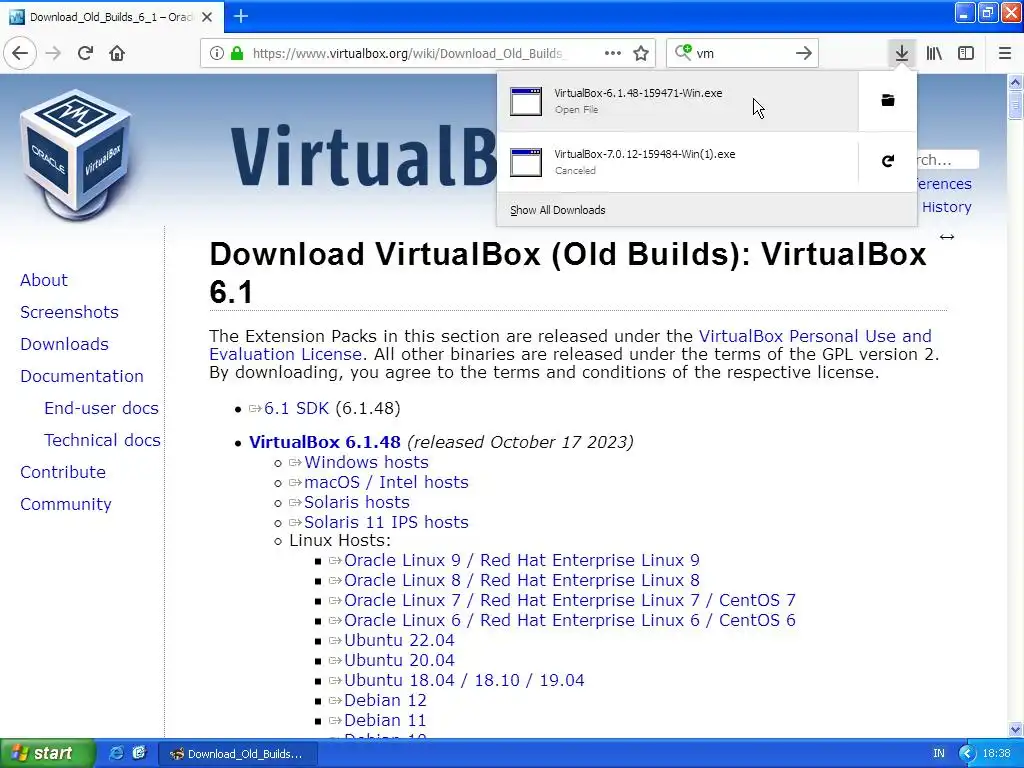Launch Internet Explorer from quick launch

116,753
